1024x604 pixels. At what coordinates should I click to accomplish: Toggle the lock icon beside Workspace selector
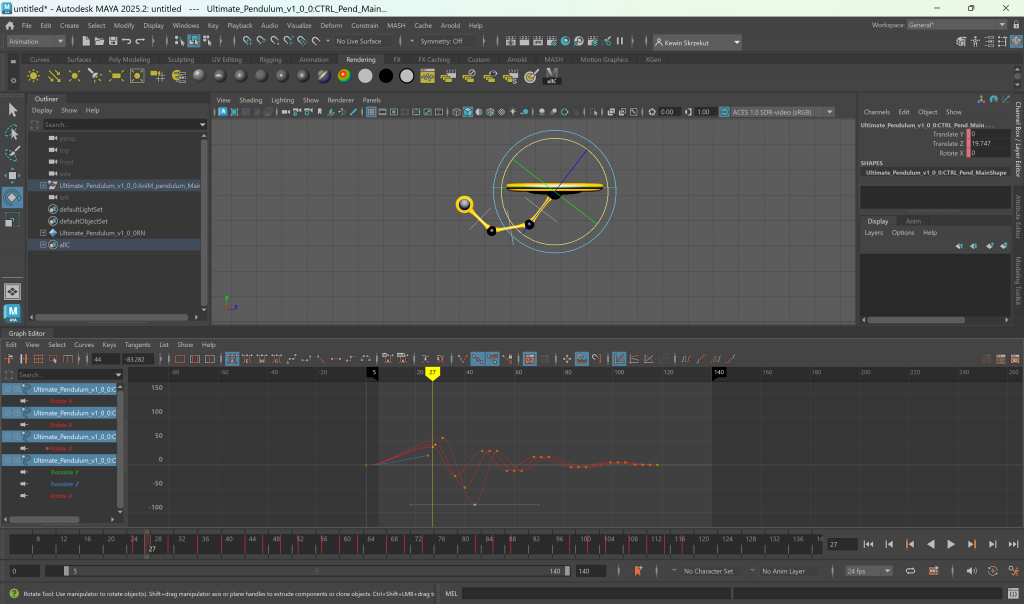click(1016, 25)
